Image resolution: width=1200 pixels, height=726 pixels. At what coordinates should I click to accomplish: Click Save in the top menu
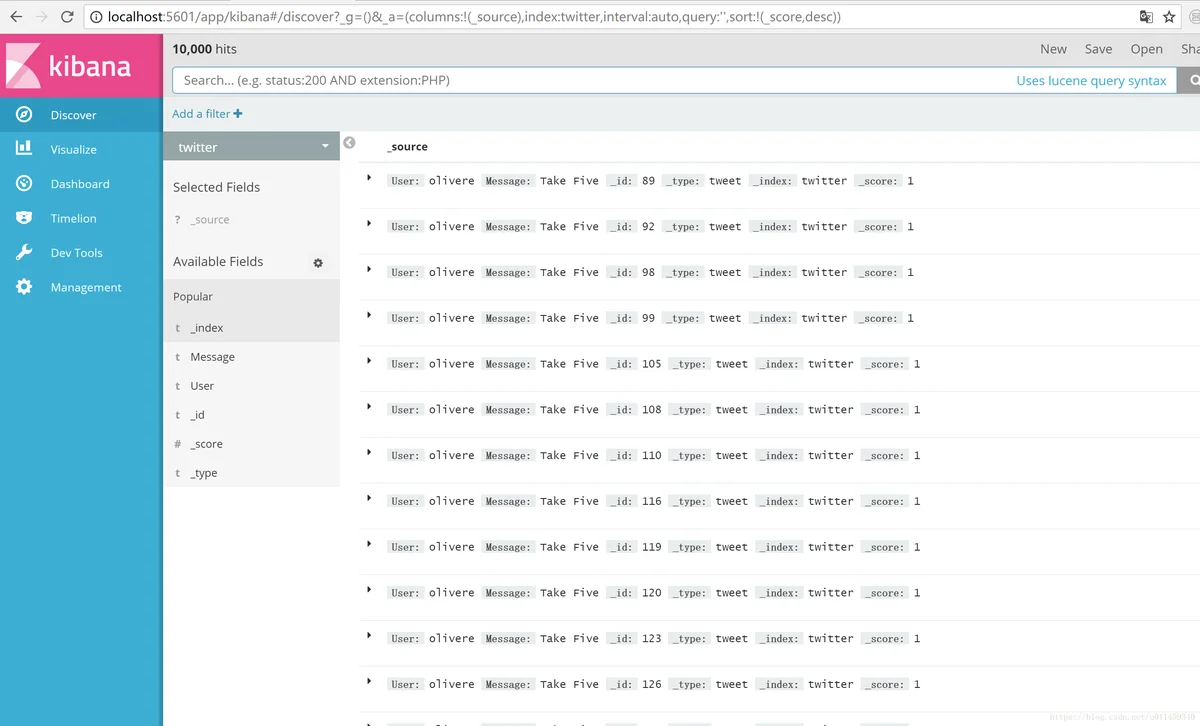[x=1098, y=49]
